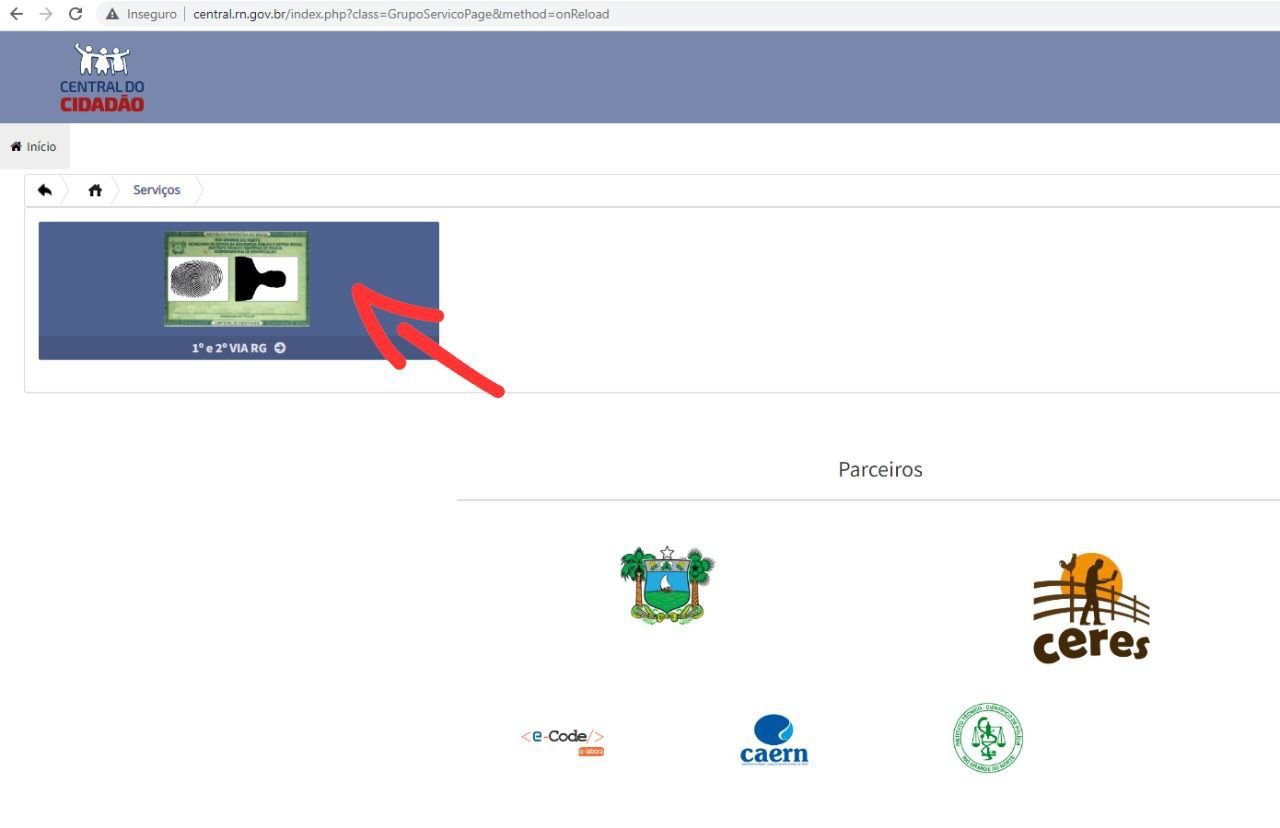Click the house icon beside Início

[x=16, y=147]
